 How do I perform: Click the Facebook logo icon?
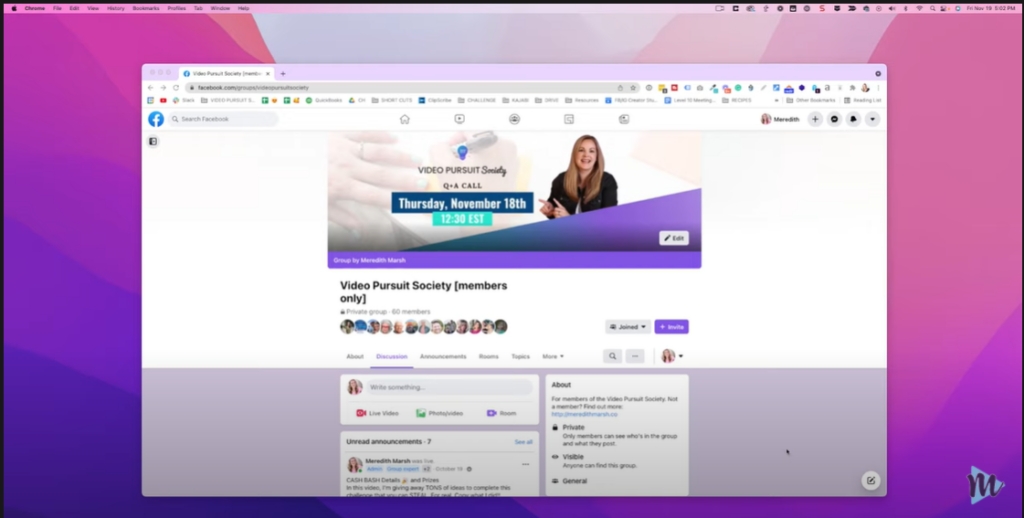[x=156, y=119]
